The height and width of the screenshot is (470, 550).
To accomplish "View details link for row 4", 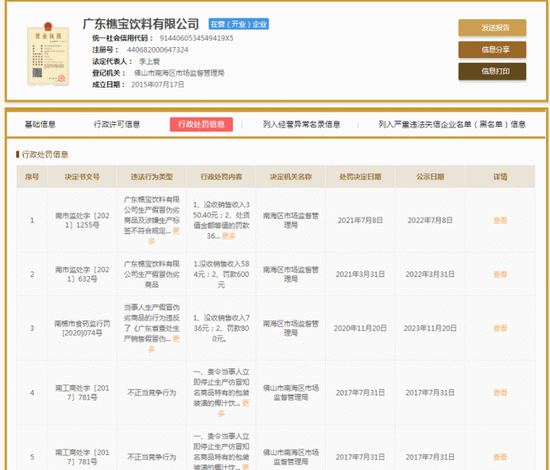I will coord(500,392).
